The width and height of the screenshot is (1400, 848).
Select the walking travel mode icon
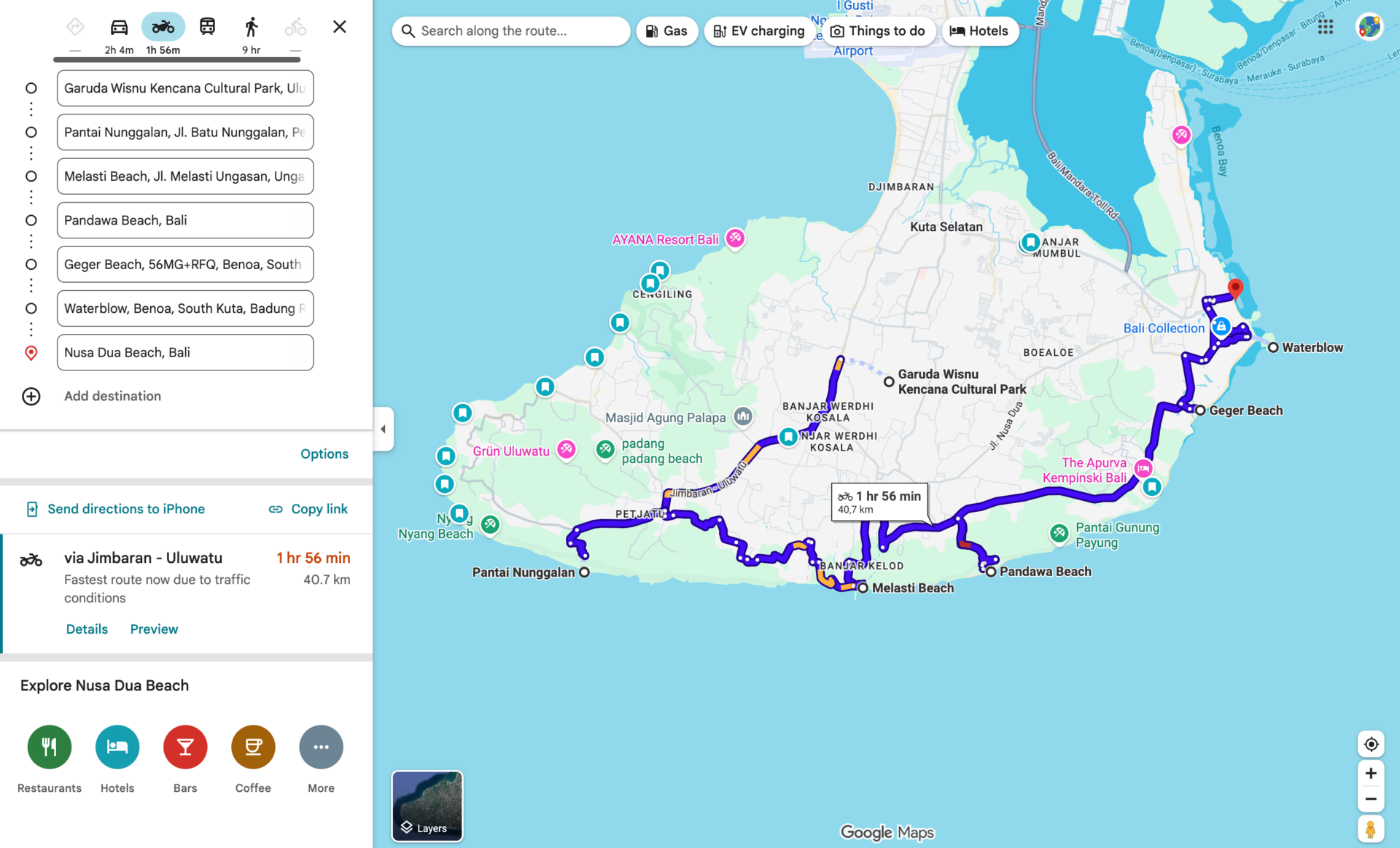coord(251,28)
